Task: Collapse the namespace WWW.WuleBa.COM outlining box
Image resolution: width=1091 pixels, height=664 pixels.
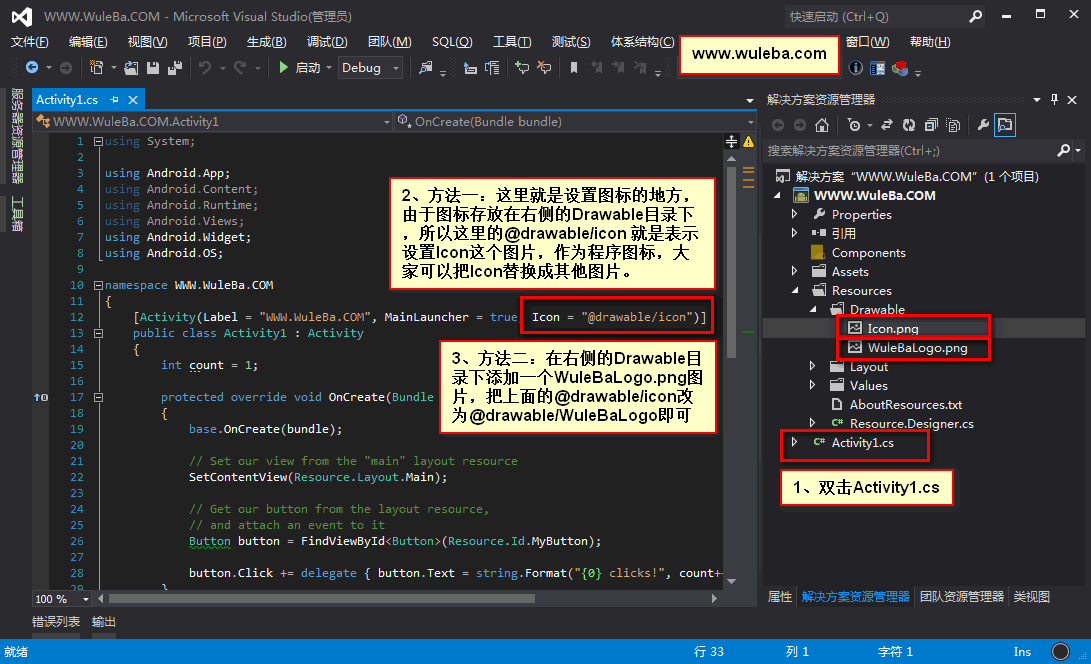Action: tap(98, 285)
